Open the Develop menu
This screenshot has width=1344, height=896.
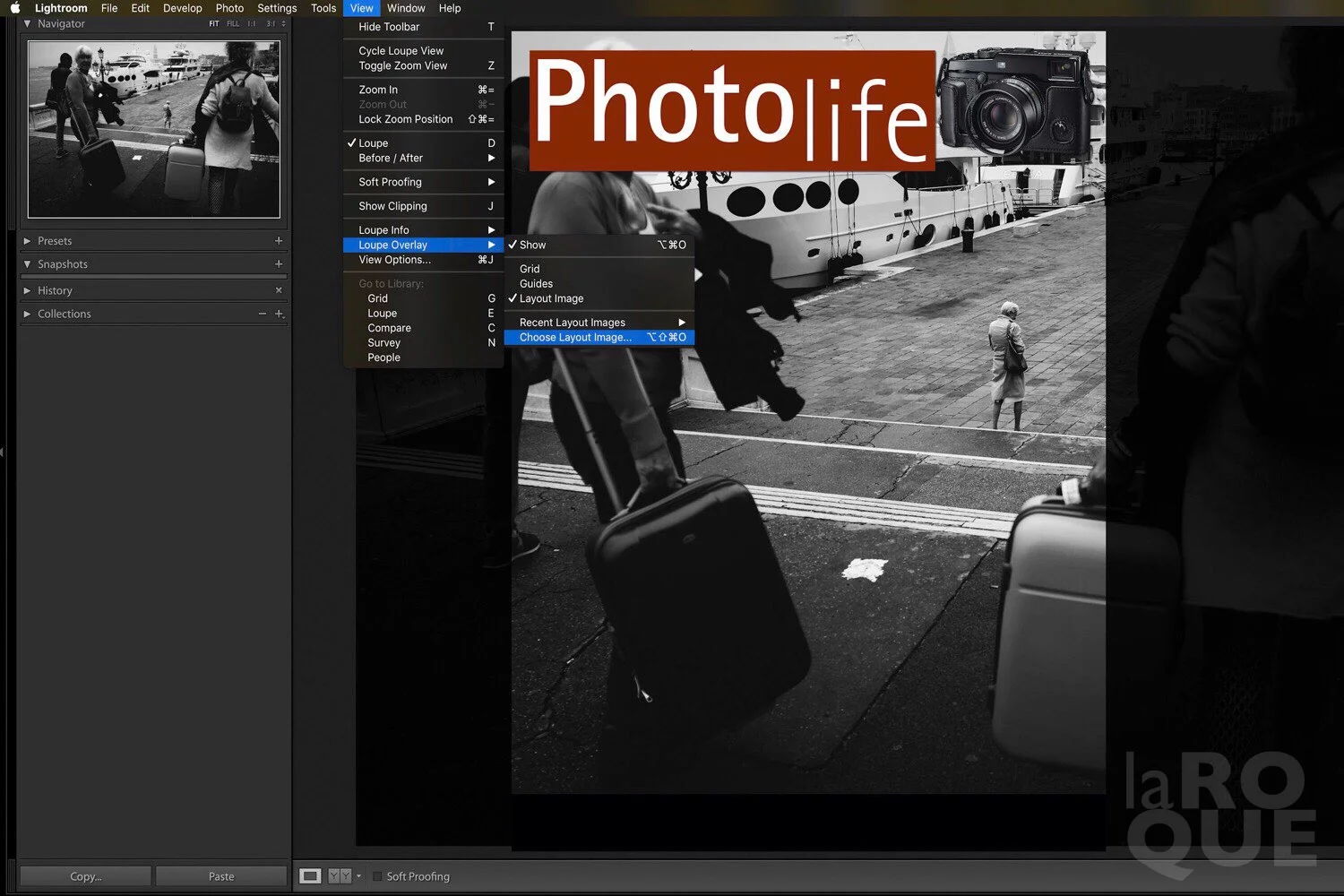183,8
